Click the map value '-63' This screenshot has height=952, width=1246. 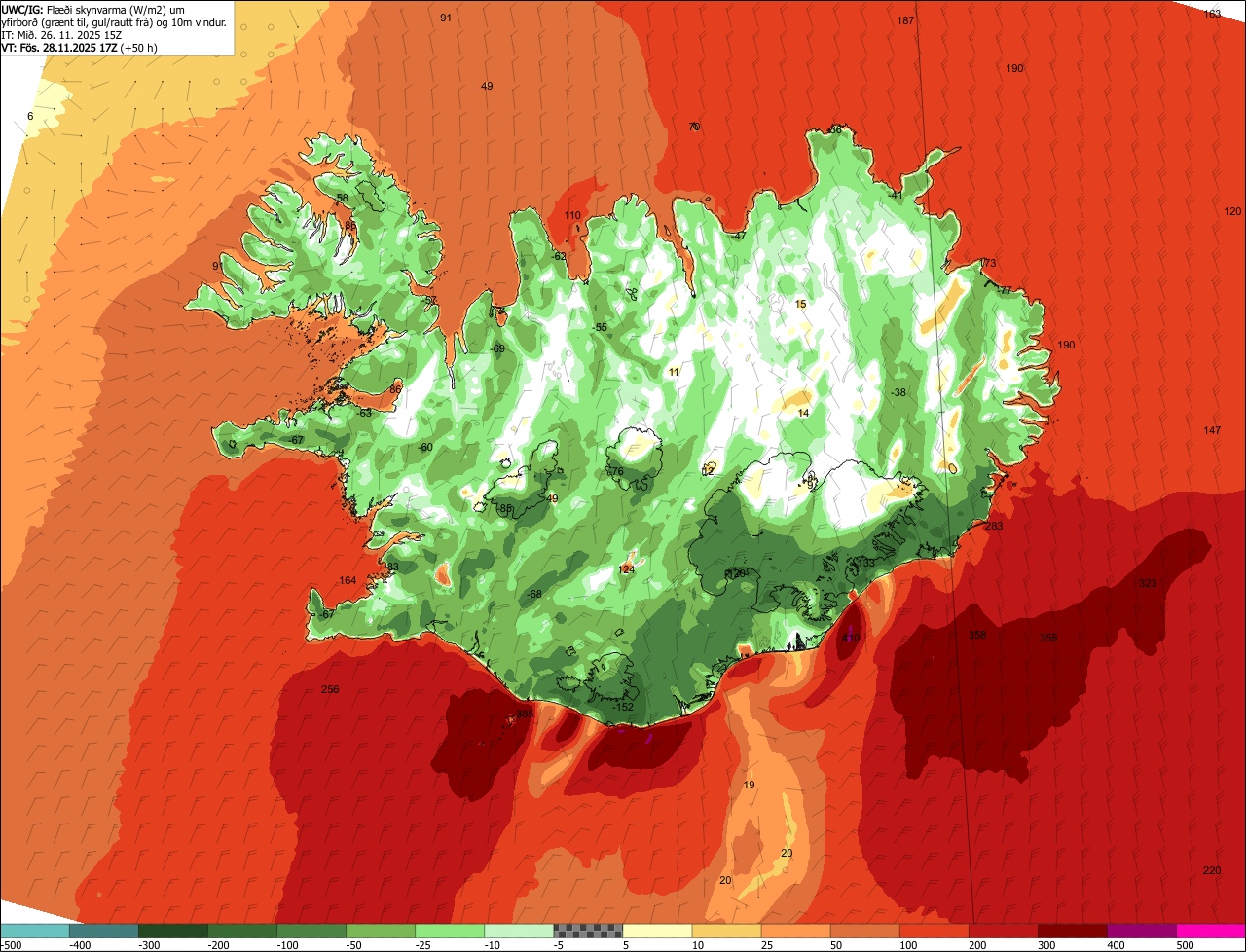(x=364, y=413)
